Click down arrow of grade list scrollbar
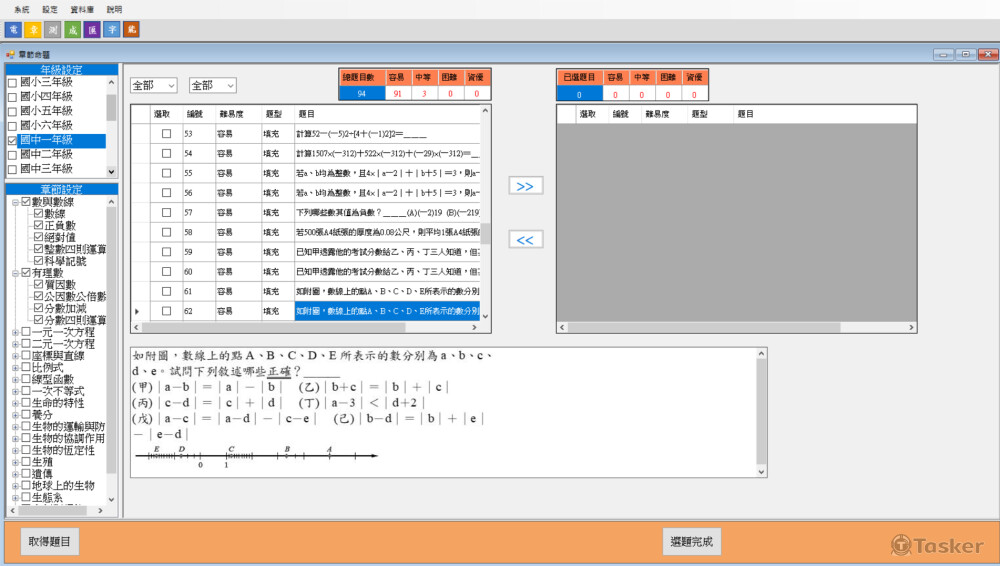This screenshot has width=1000, height=566. [x=112, y=171]
